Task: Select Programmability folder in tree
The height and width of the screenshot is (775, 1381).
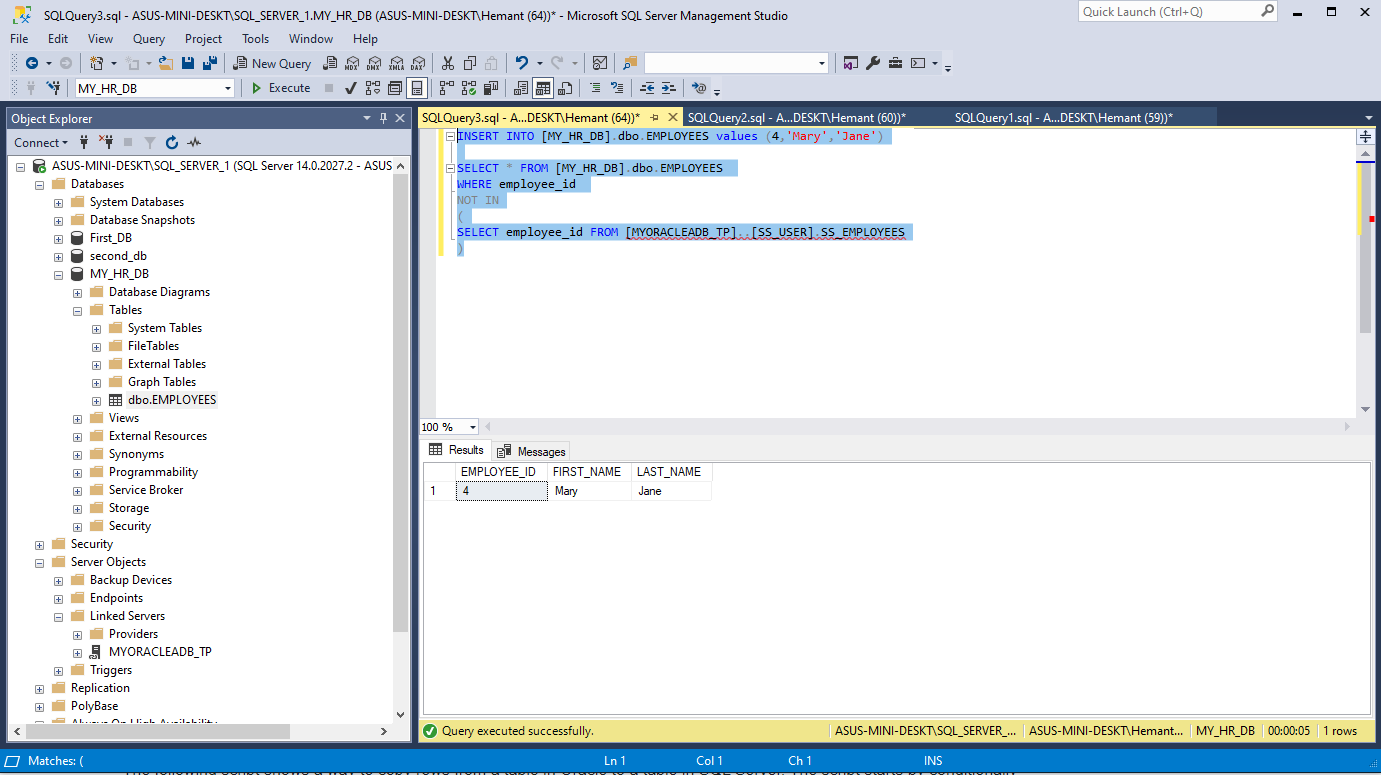Action: [153, 472]
